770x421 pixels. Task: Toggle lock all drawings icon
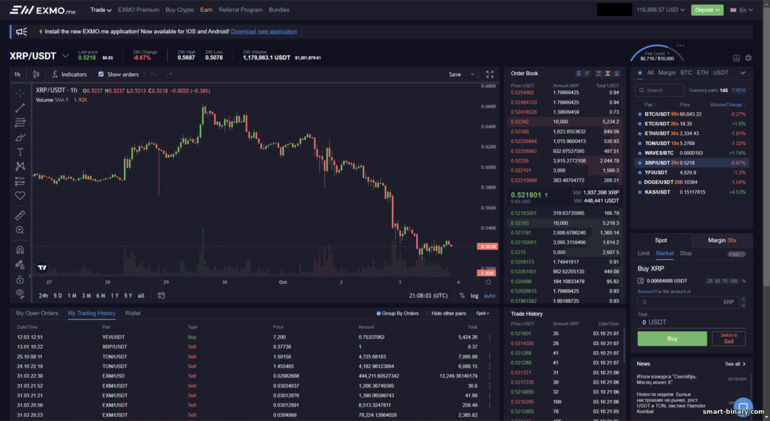[20, 279]
